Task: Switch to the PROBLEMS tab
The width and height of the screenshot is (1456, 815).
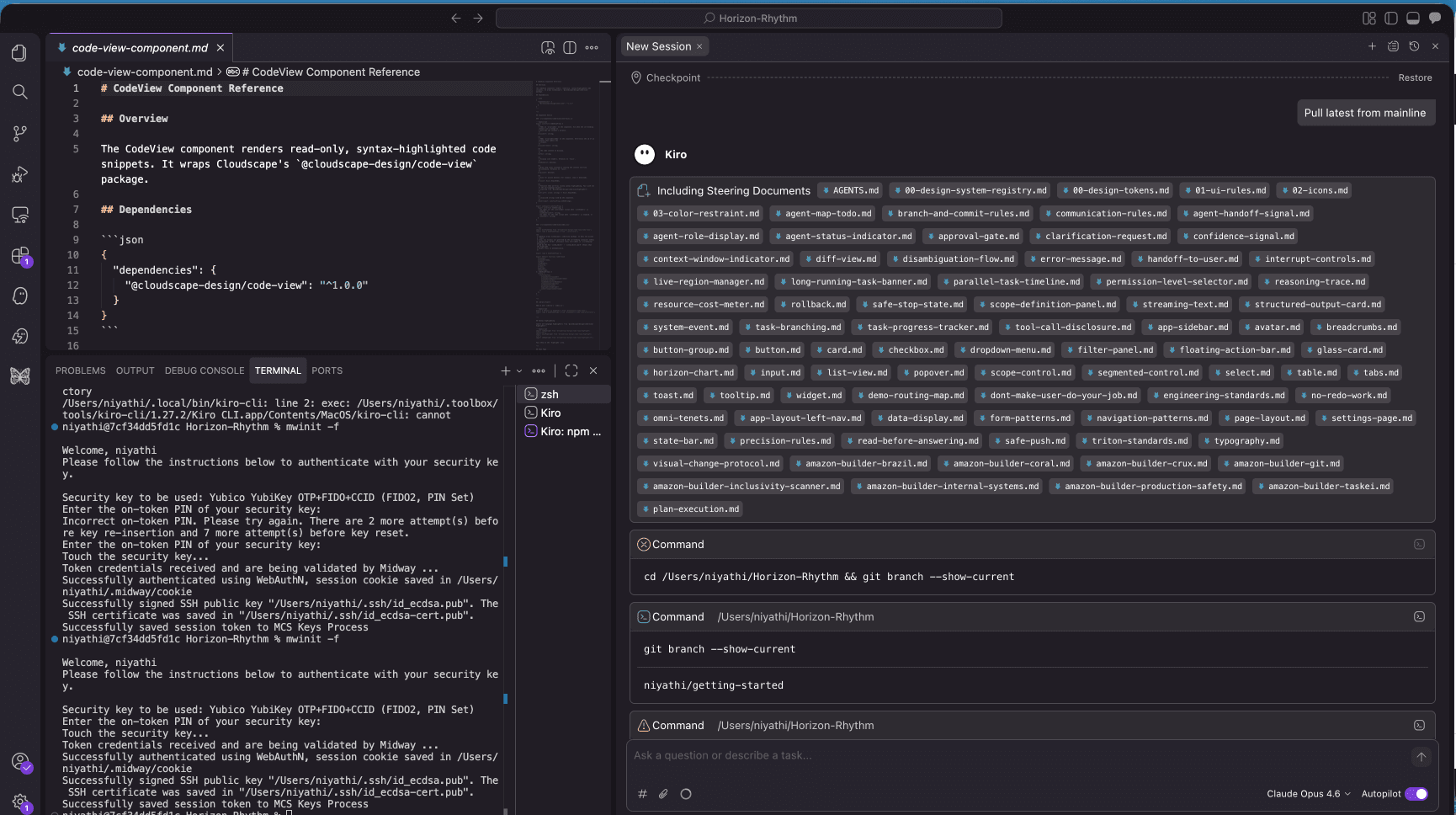Action: pyautogui.click(x=81, y=370)
